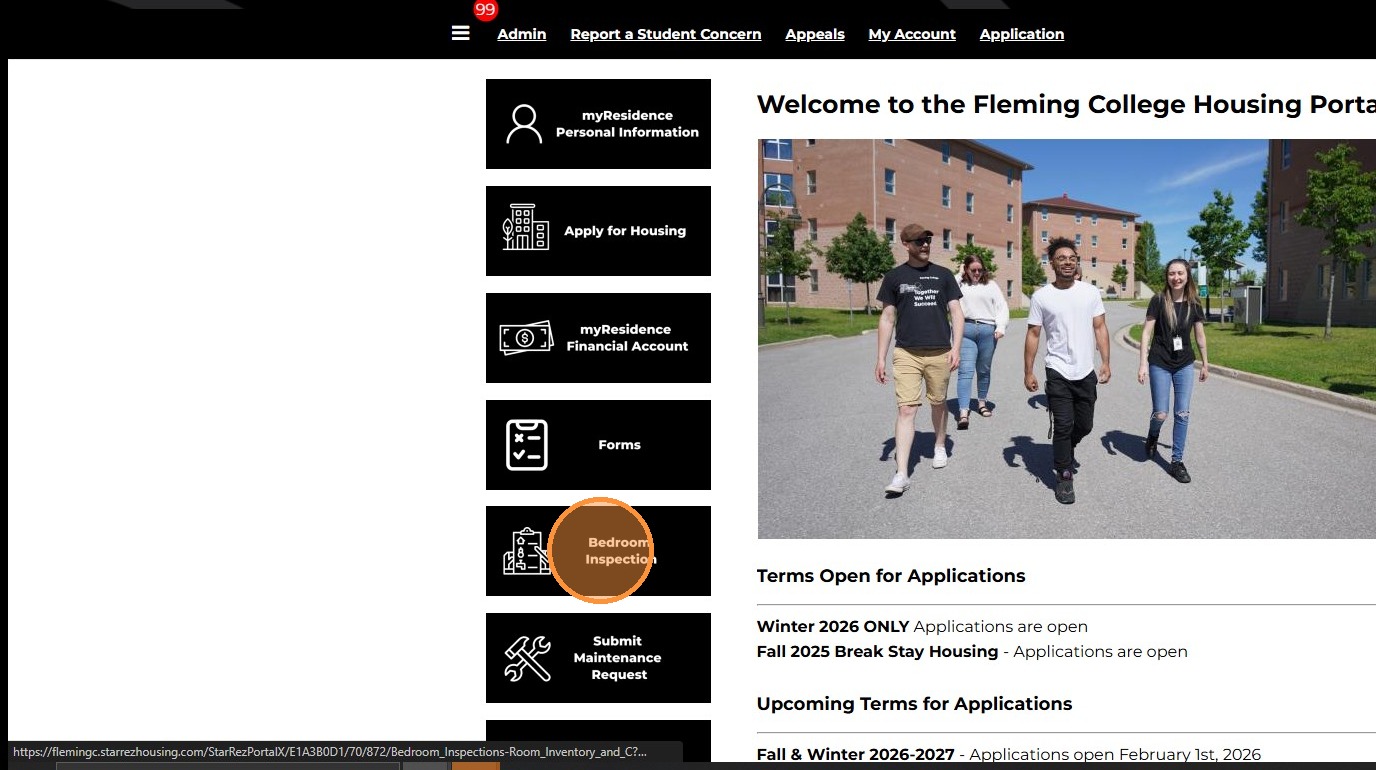Click the Winter 2026 ONLY applications line
1376x770 pixels.
922,627
